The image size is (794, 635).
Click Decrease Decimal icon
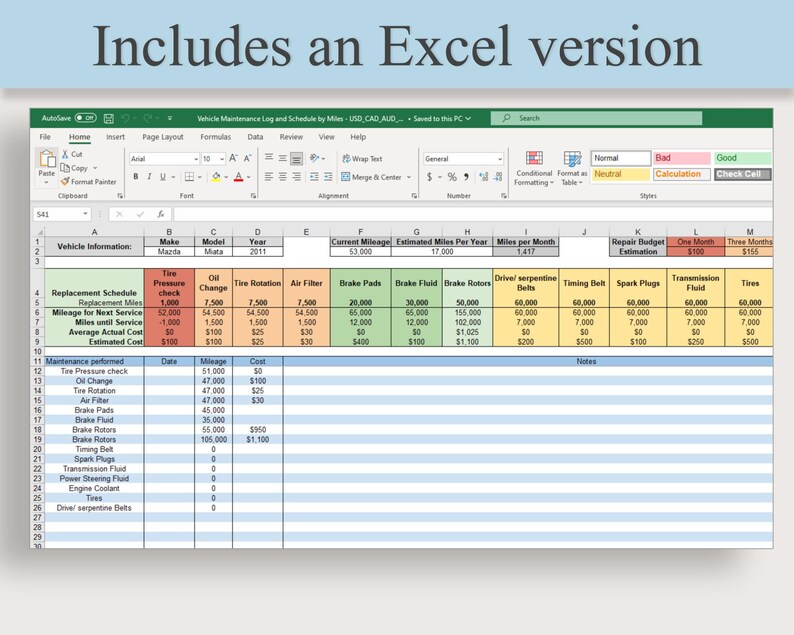[498, 177]
